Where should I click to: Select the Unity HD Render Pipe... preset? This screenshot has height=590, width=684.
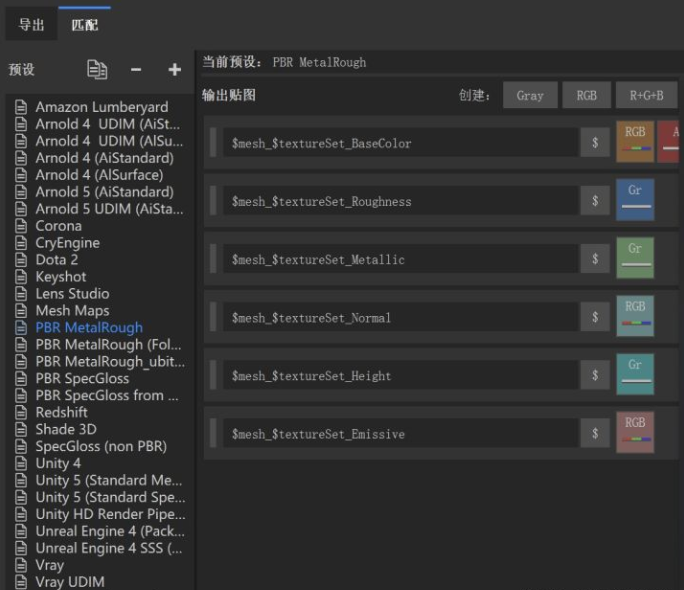(x=110, y=514)
